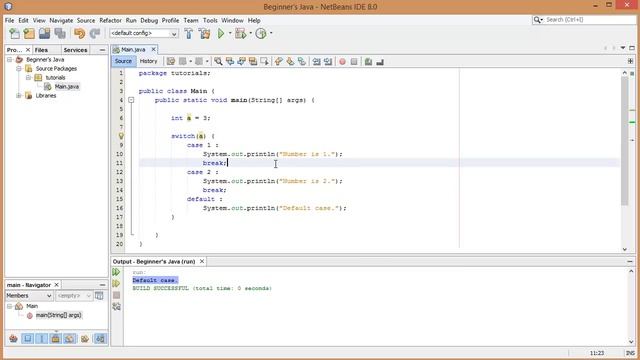Open the Refactor menu
Image resolution: width=640 pixels, height=360 pixels.
pos(110,20)
